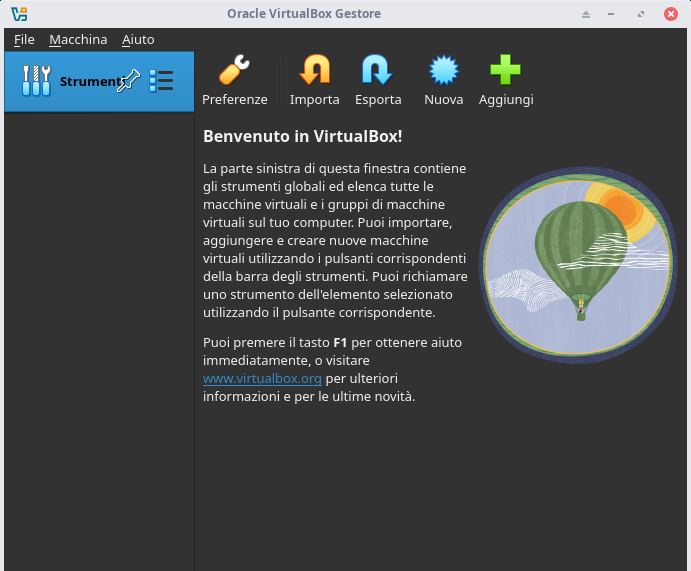Click the pin icon in the Strumenti row
The height and width of the screenshot is (571, 691).
click(x=128, y=81)
